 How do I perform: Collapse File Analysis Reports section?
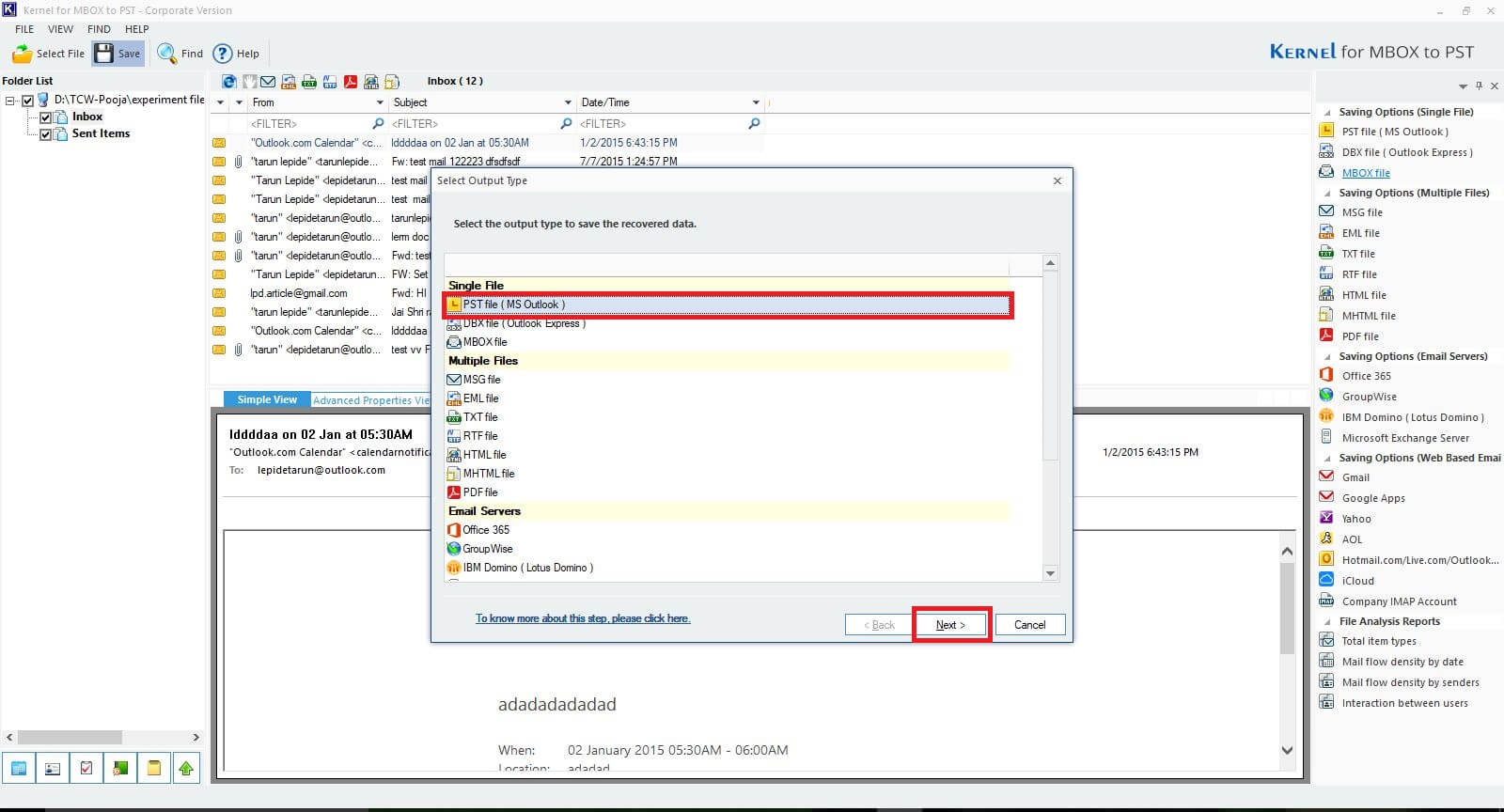tap(1327, 622)
